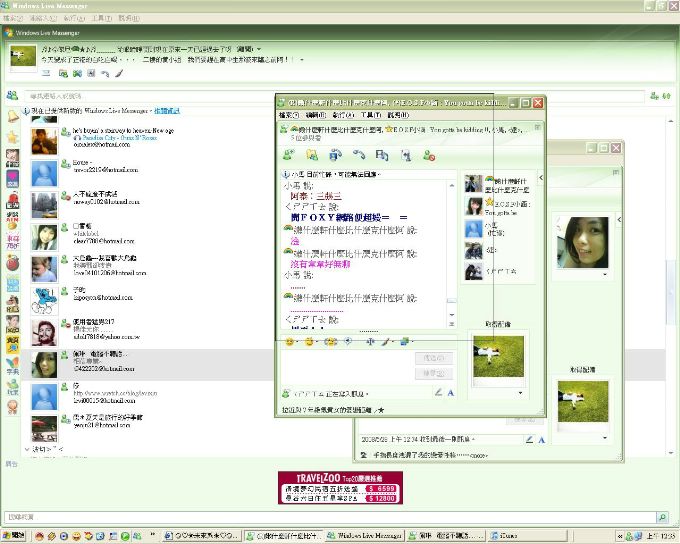This screenshot has width=680, height=544.
Task: Open dropdown under my display picture in chat
Action: [520, 393]
